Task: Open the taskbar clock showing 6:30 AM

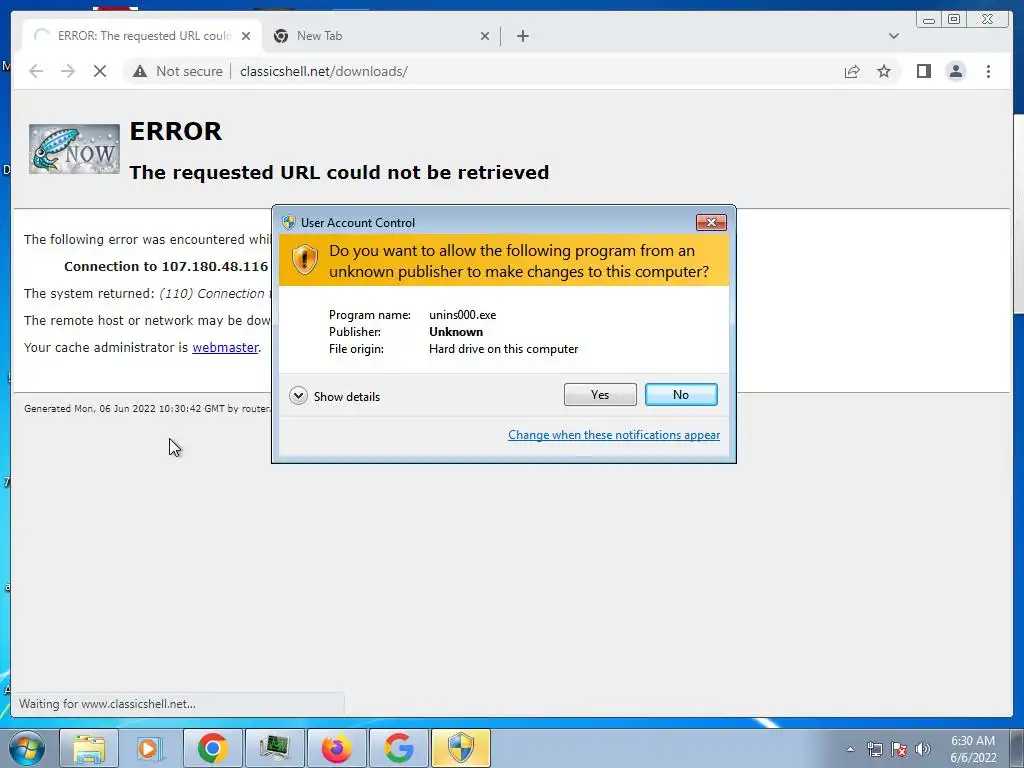Action: 973,749
